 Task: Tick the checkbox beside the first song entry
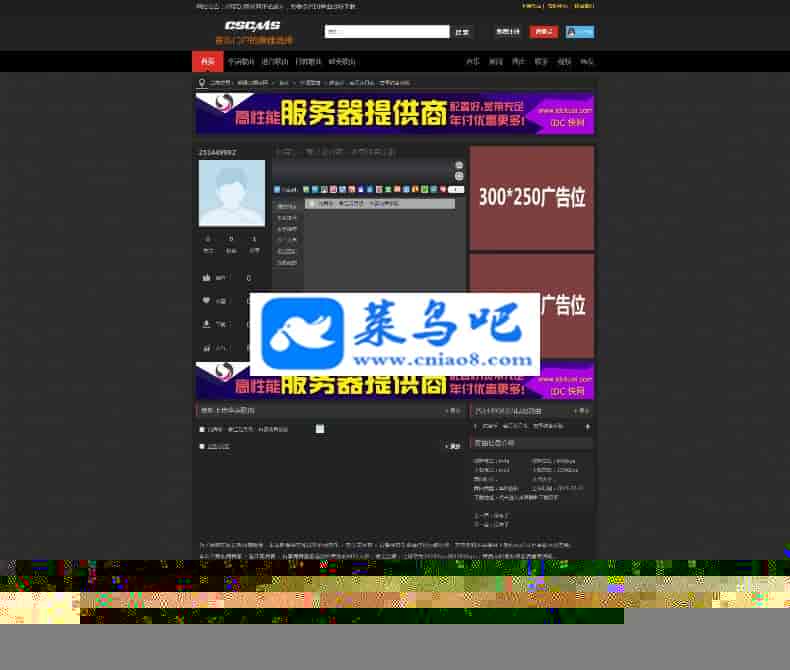pyautogui.click(x=202, y=429)
